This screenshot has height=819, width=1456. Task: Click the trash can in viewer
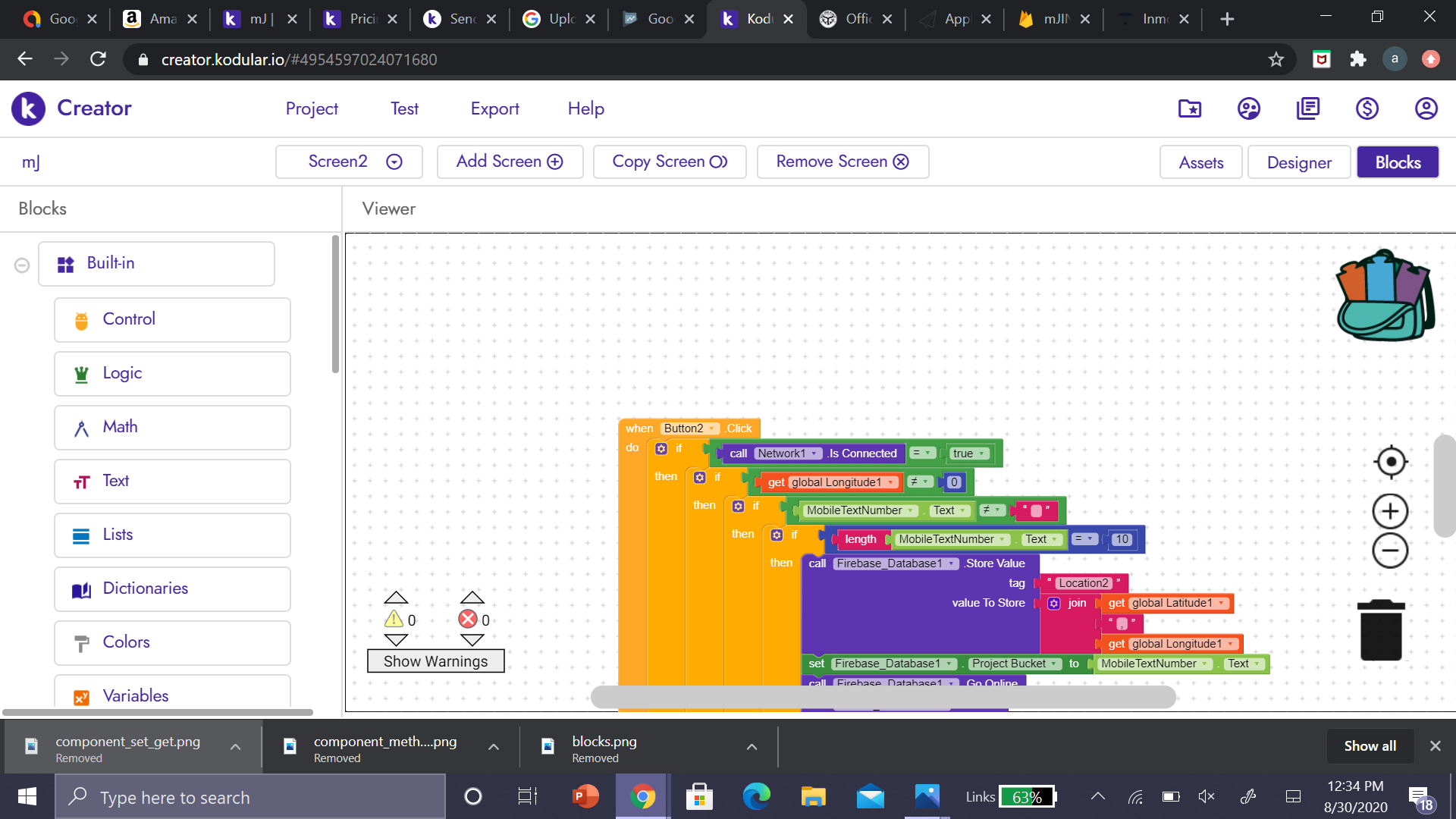tap(1381, 630)
